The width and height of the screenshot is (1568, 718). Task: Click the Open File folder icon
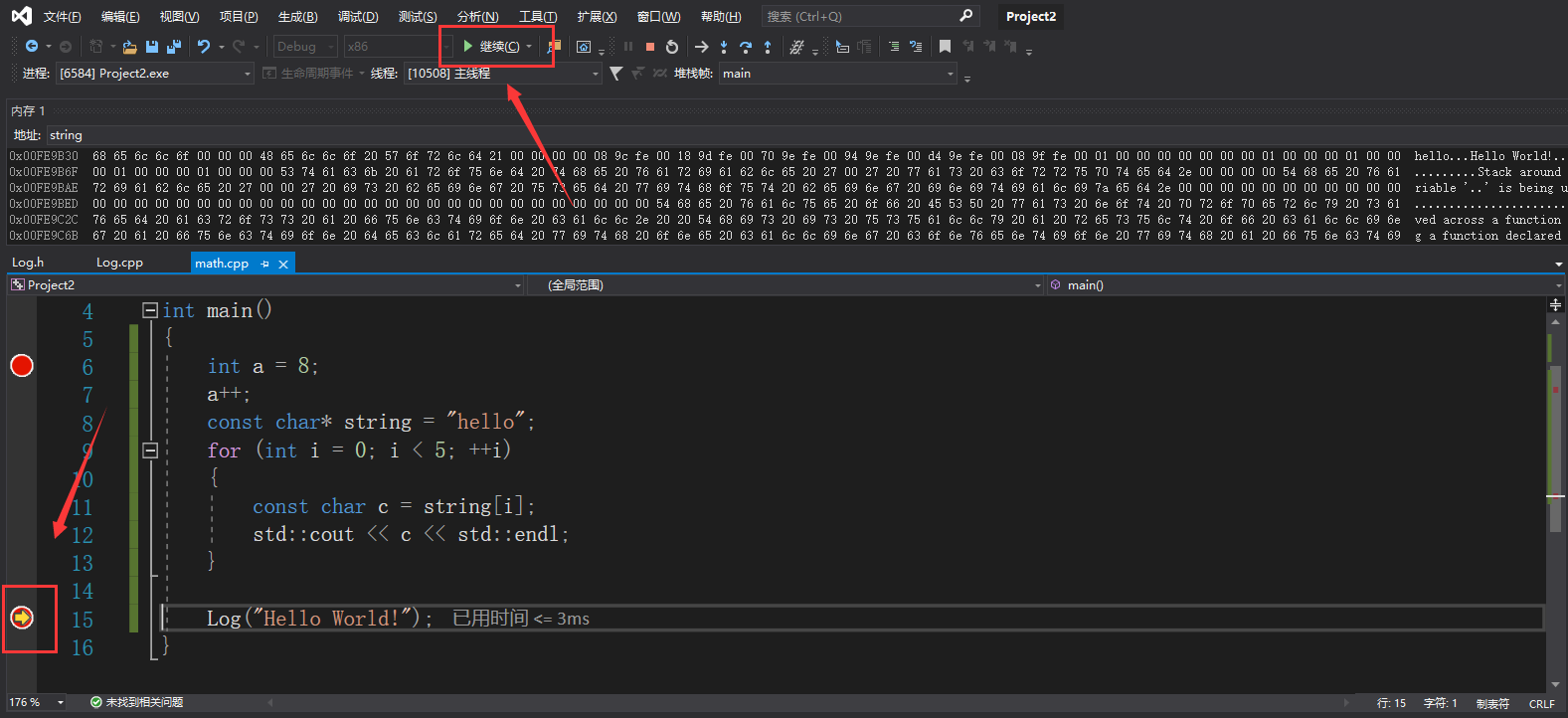pos(130,47)
